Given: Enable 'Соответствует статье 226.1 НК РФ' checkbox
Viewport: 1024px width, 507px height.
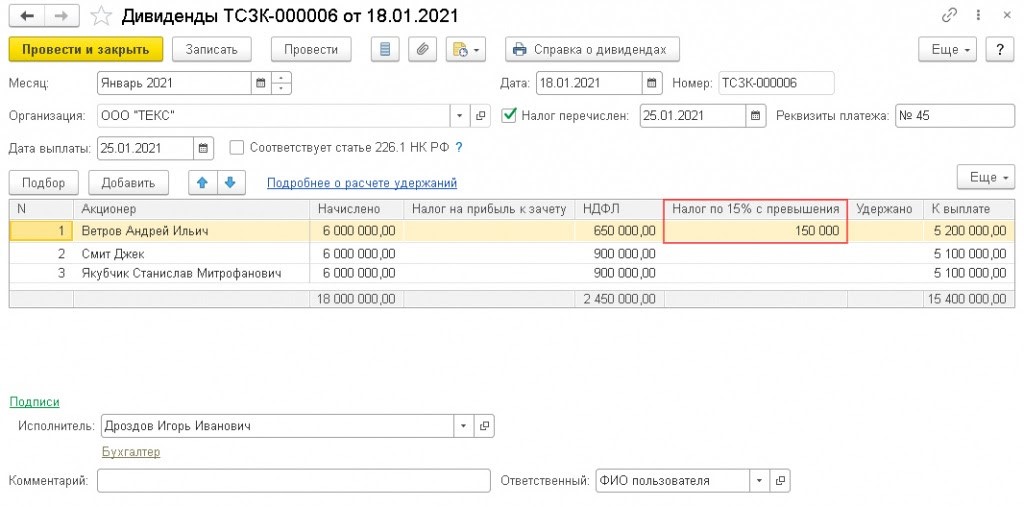Looking at the screenshot, I should (237, 149).
